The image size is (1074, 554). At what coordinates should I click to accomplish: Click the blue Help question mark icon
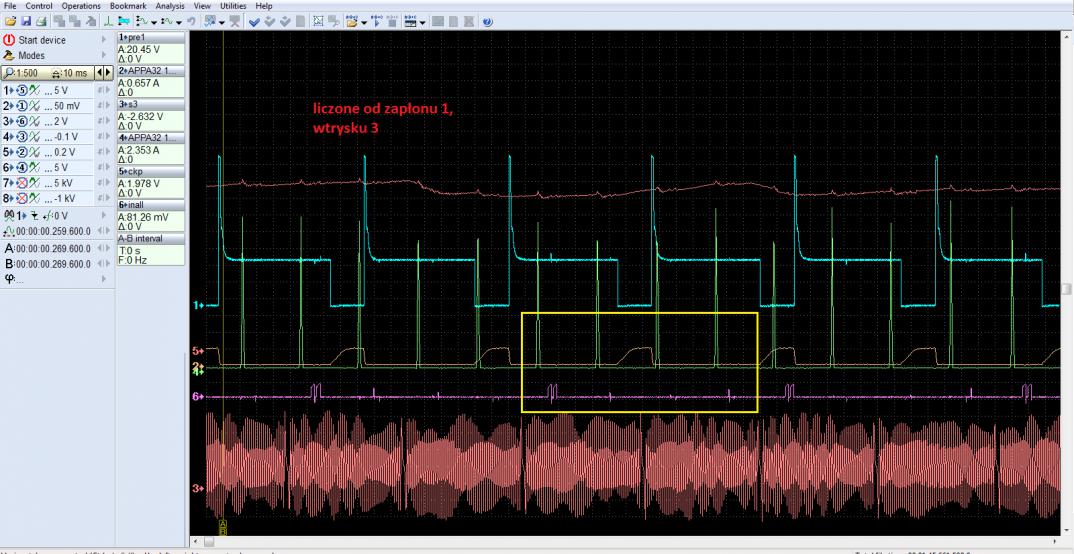(x=487, y=21)
